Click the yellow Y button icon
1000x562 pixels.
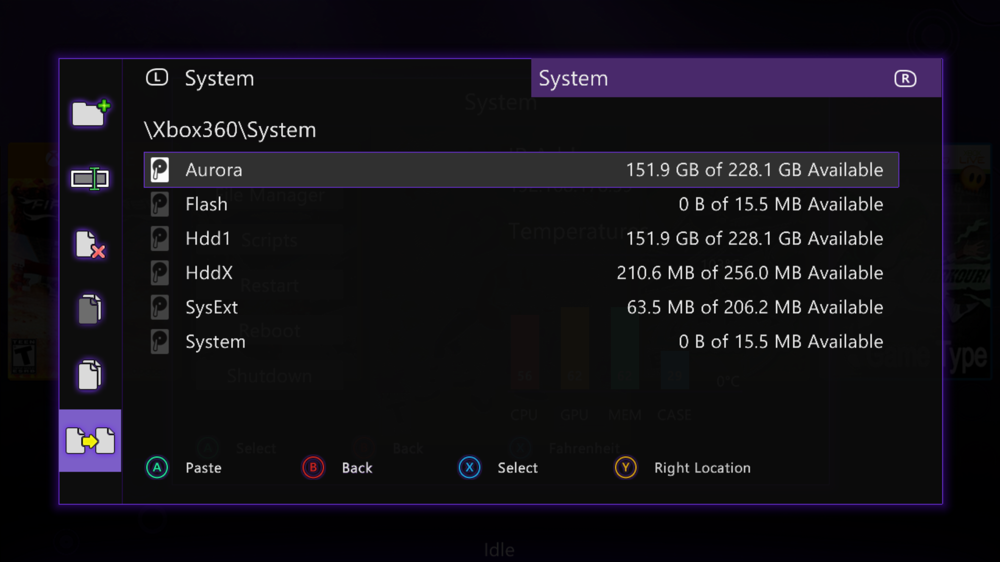click(x=626, y=468)
